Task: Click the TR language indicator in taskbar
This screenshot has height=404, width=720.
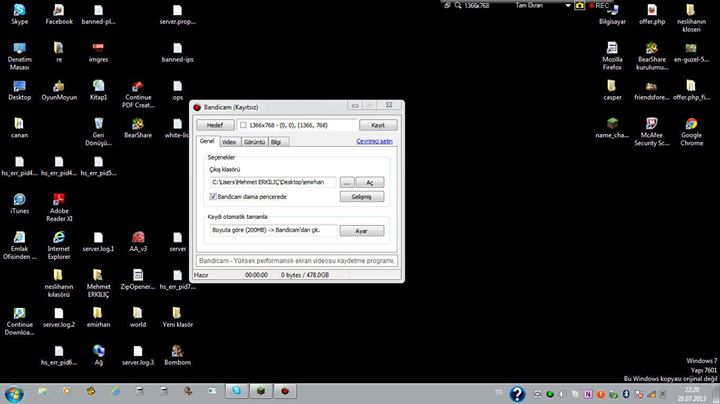Action: [498, 393]
